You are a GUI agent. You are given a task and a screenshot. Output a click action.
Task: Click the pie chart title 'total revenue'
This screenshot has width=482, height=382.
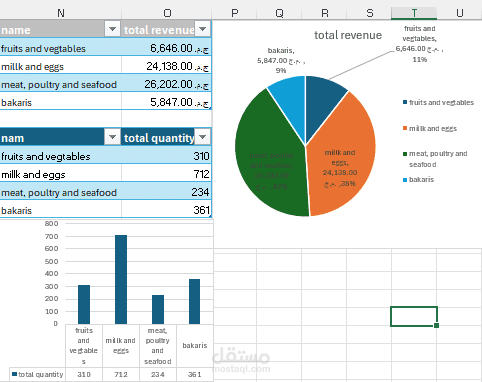click(x=348, y=35)
